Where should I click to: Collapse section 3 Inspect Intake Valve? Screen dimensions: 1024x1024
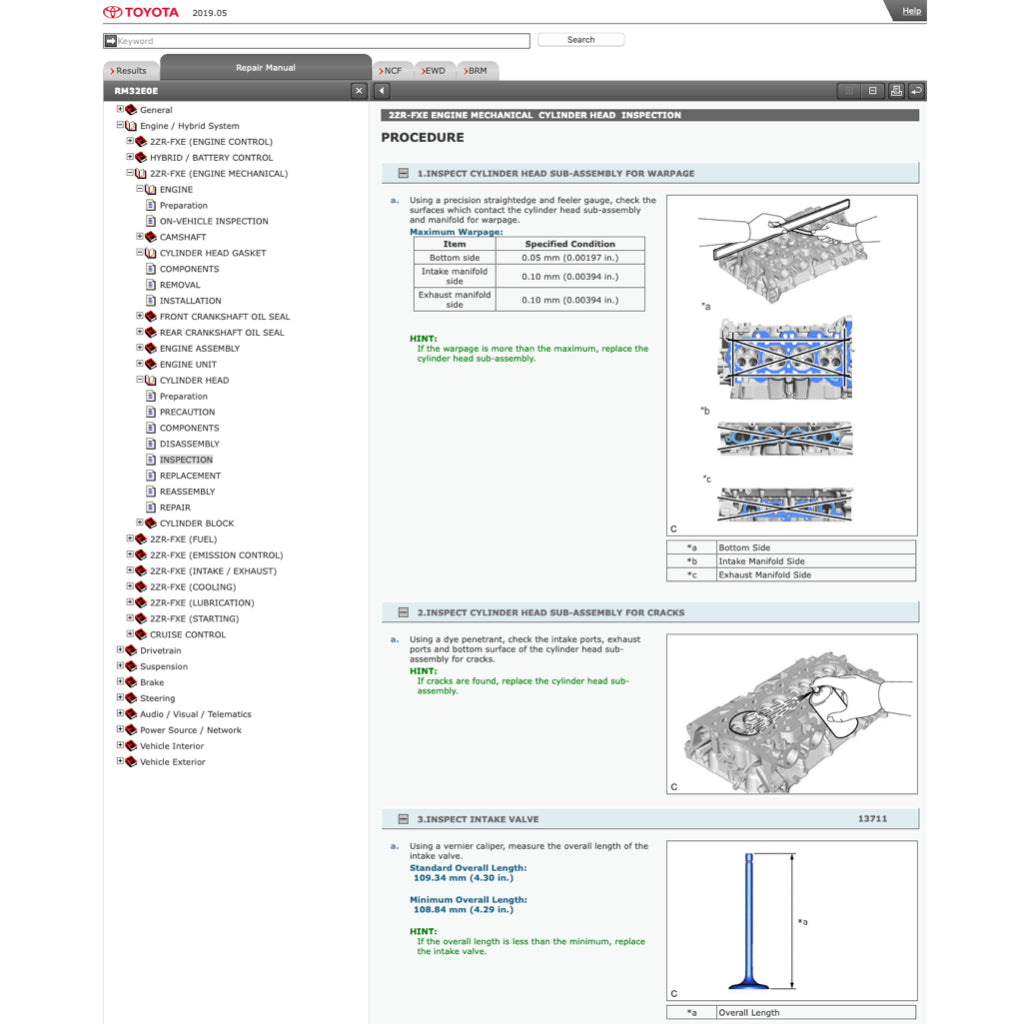coord(403,819)
